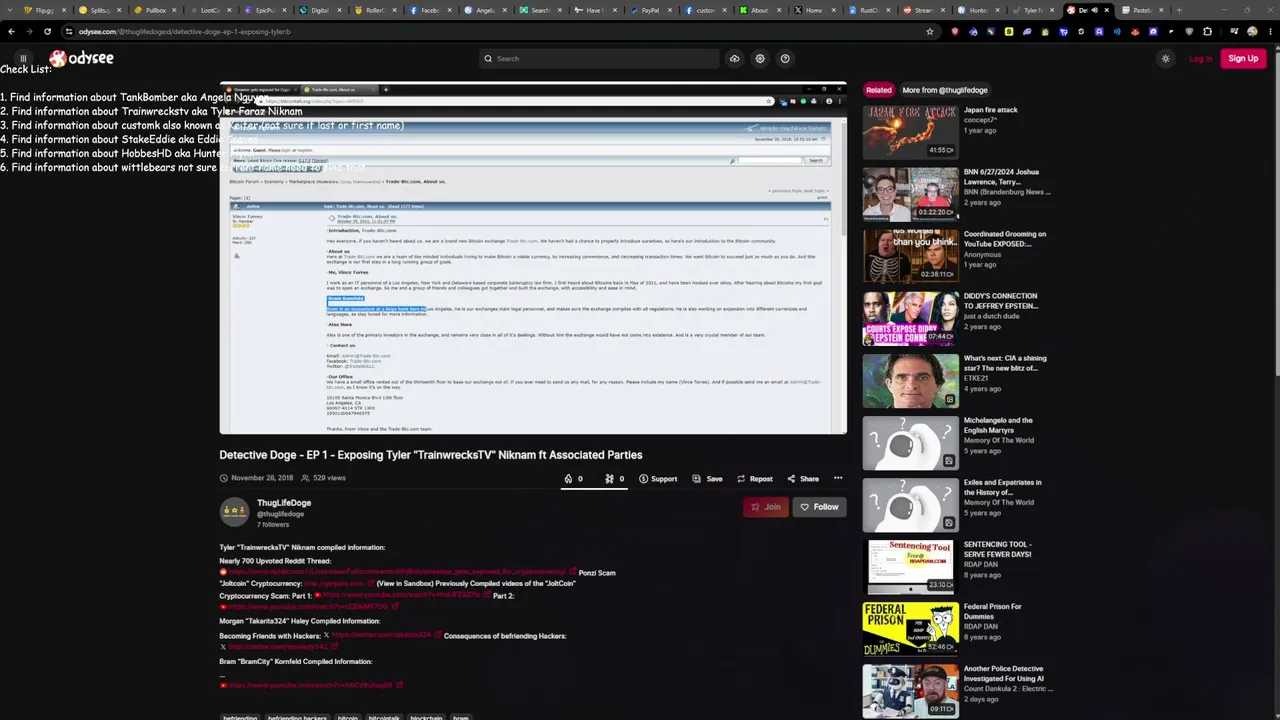Open the three-dot more options menu
1280x720 pixels.
(838, 478)
